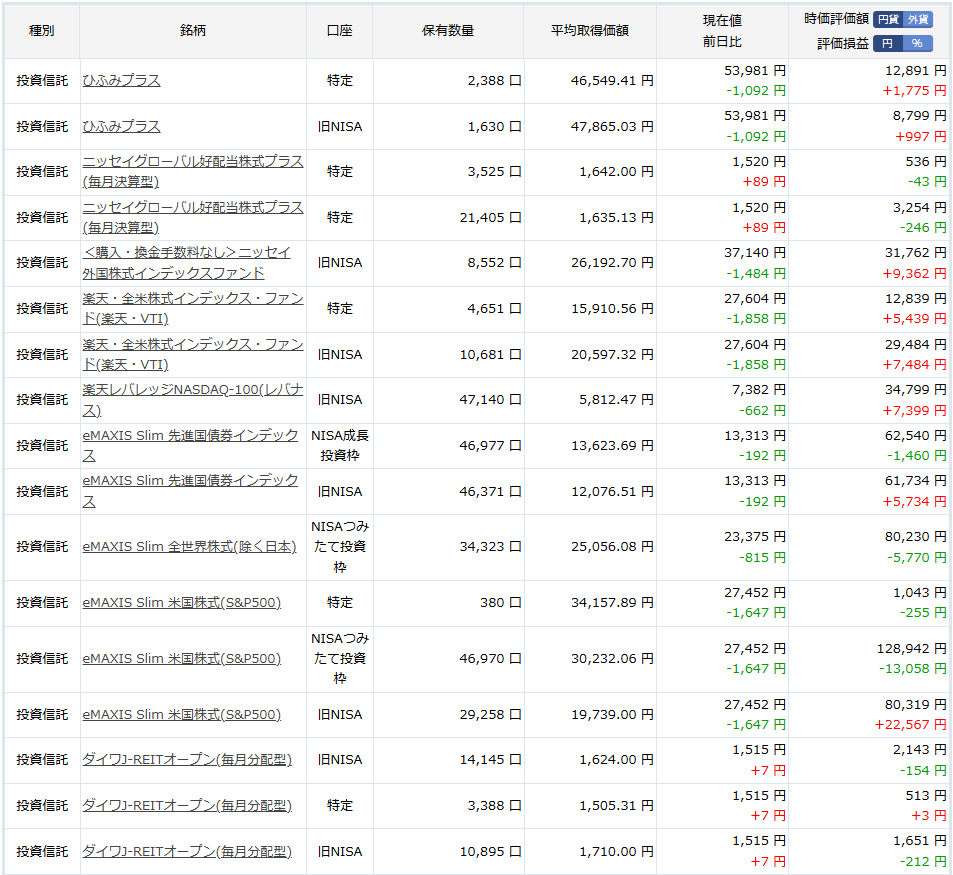
Task: Select valuation amount 34,799 円
Action: coord(916,390)
